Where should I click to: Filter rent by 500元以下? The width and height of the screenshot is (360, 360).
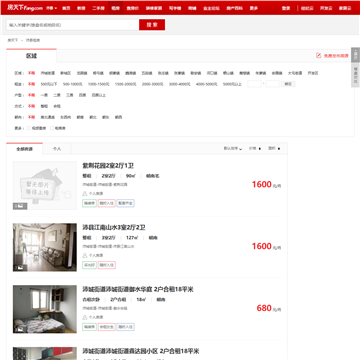coord(49,84)
